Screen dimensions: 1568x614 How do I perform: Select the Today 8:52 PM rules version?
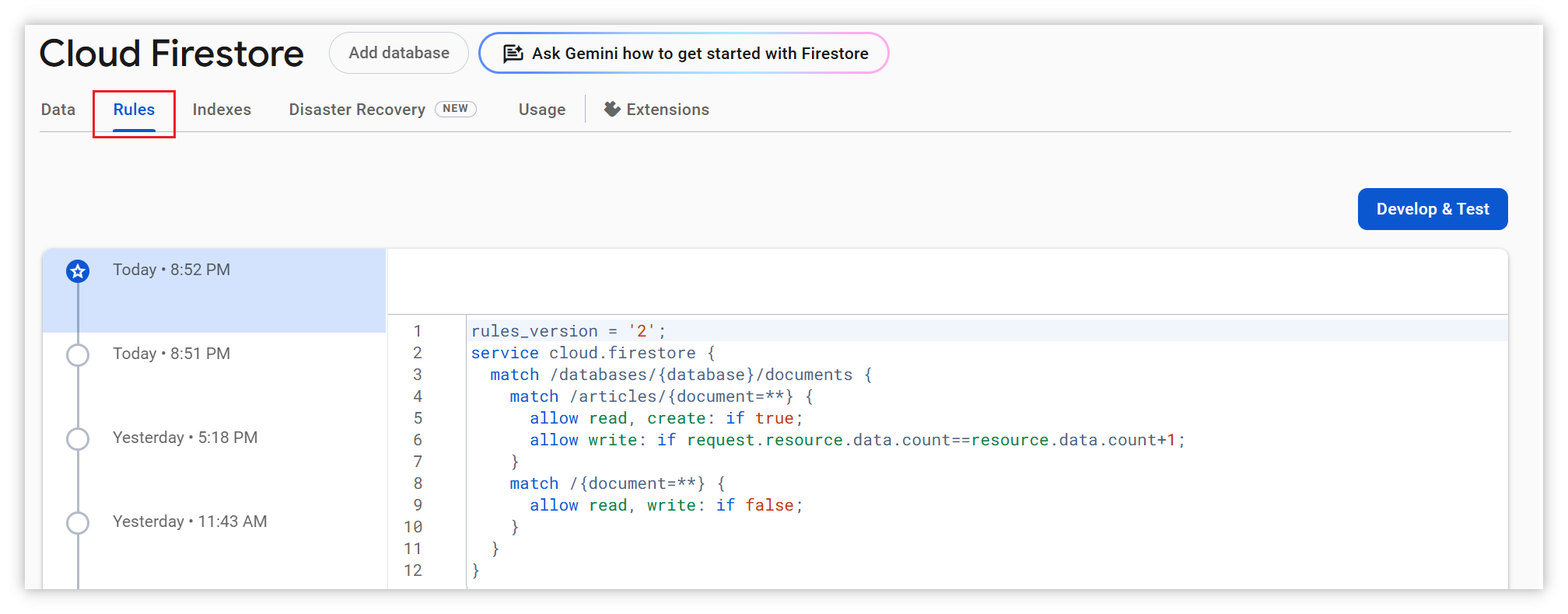click(x=172, y=270)
